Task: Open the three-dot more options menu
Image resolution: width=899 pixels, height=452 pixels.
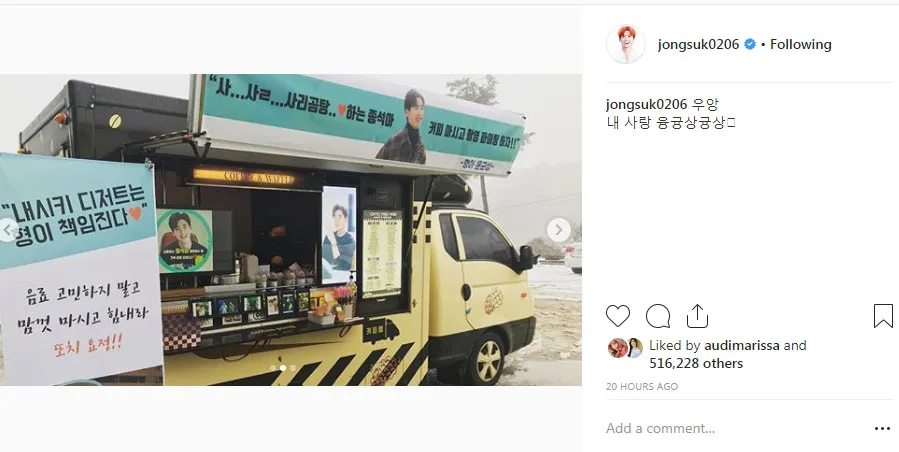Action: tap(882, 428)
